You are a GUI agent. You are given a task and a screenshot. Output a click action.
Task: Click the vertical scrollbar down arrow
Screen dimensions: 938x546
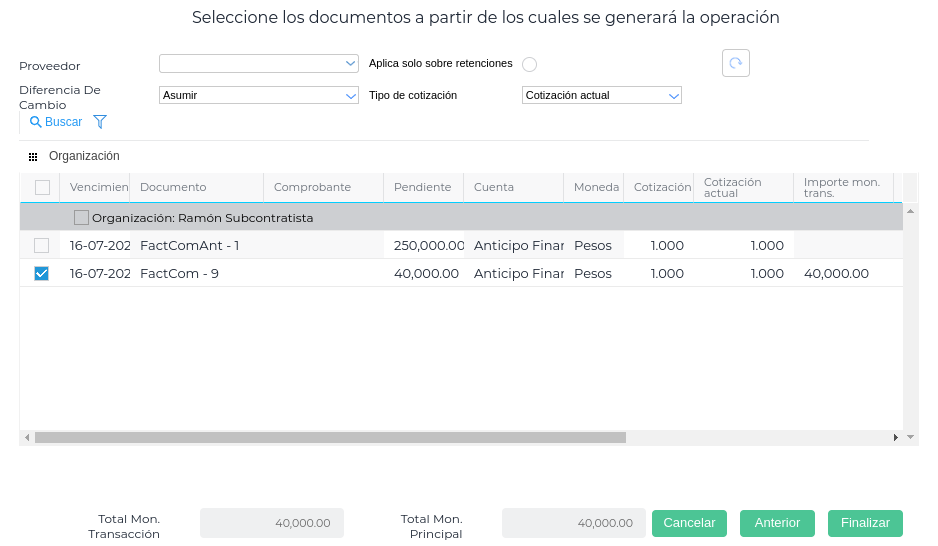click(x=910, y=437)
